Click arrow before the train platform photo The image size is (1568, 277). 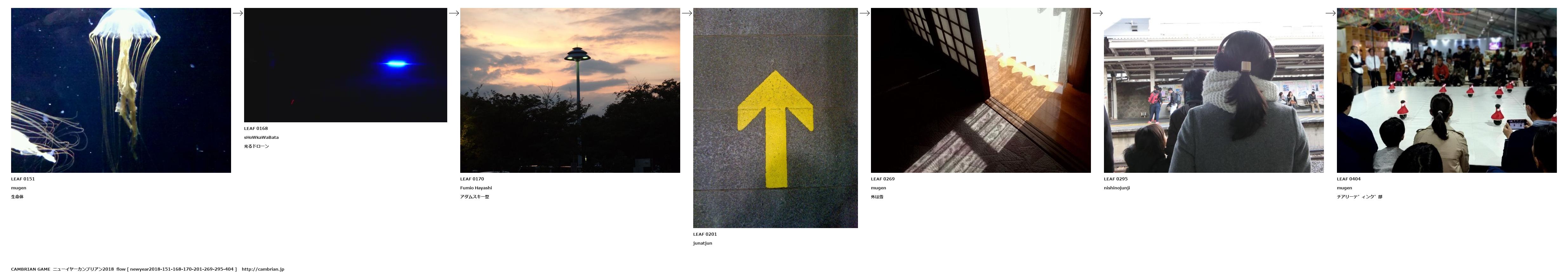pyautogui.click(x=1098, y=13)
